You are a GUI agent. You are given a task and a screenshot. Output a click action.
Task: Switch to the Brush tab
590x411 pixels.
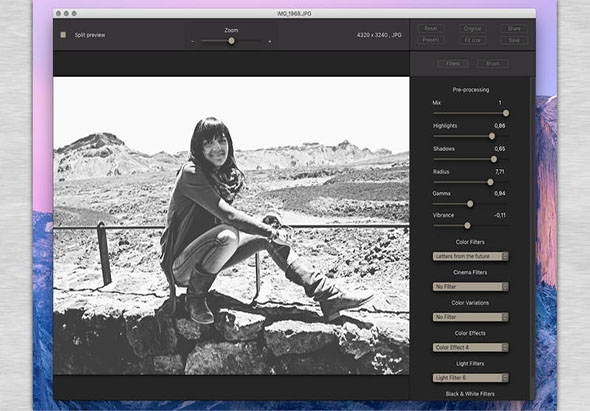tap(493, 64)
